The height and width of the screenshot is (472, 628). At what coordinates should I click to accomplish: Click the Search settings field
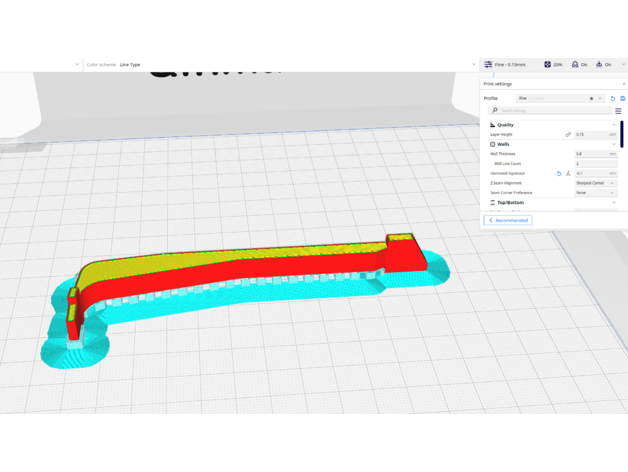[550, 111]
